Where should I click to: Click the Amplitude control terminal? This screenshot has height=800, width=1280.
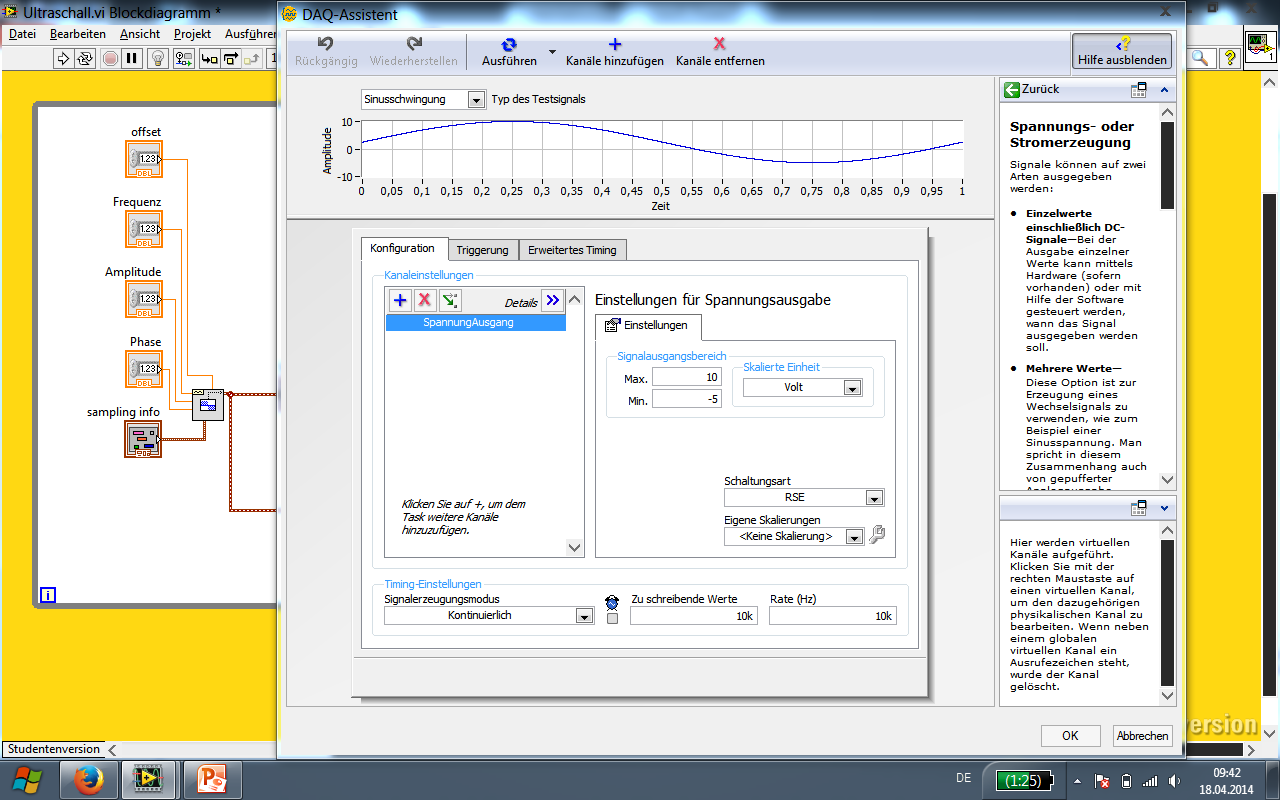click(144, 299)
